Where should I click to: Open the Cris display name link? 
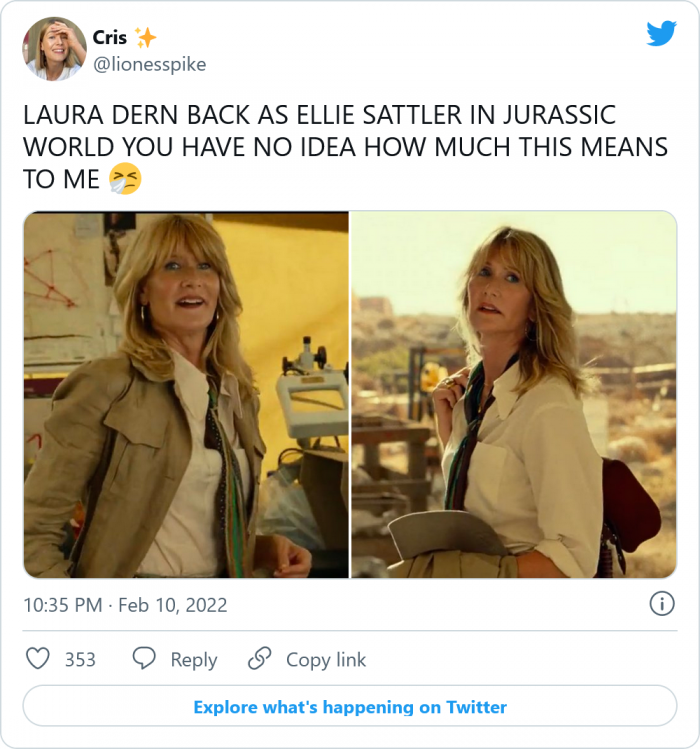(x=109, y=38)
